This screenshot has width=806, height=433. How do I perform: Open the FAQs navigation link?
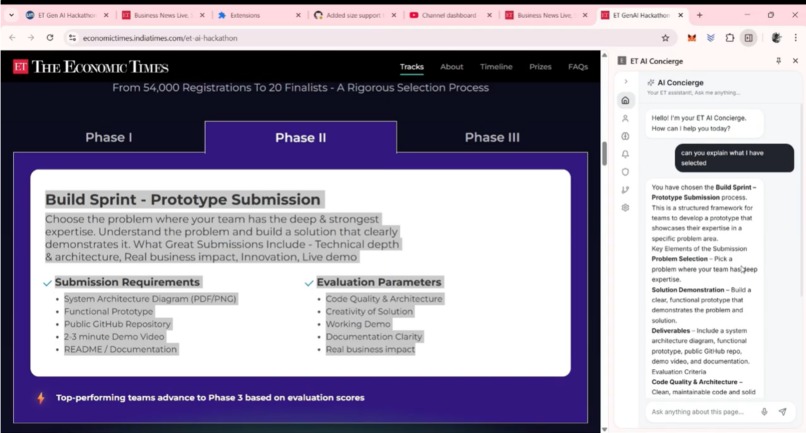click(578, 67)
